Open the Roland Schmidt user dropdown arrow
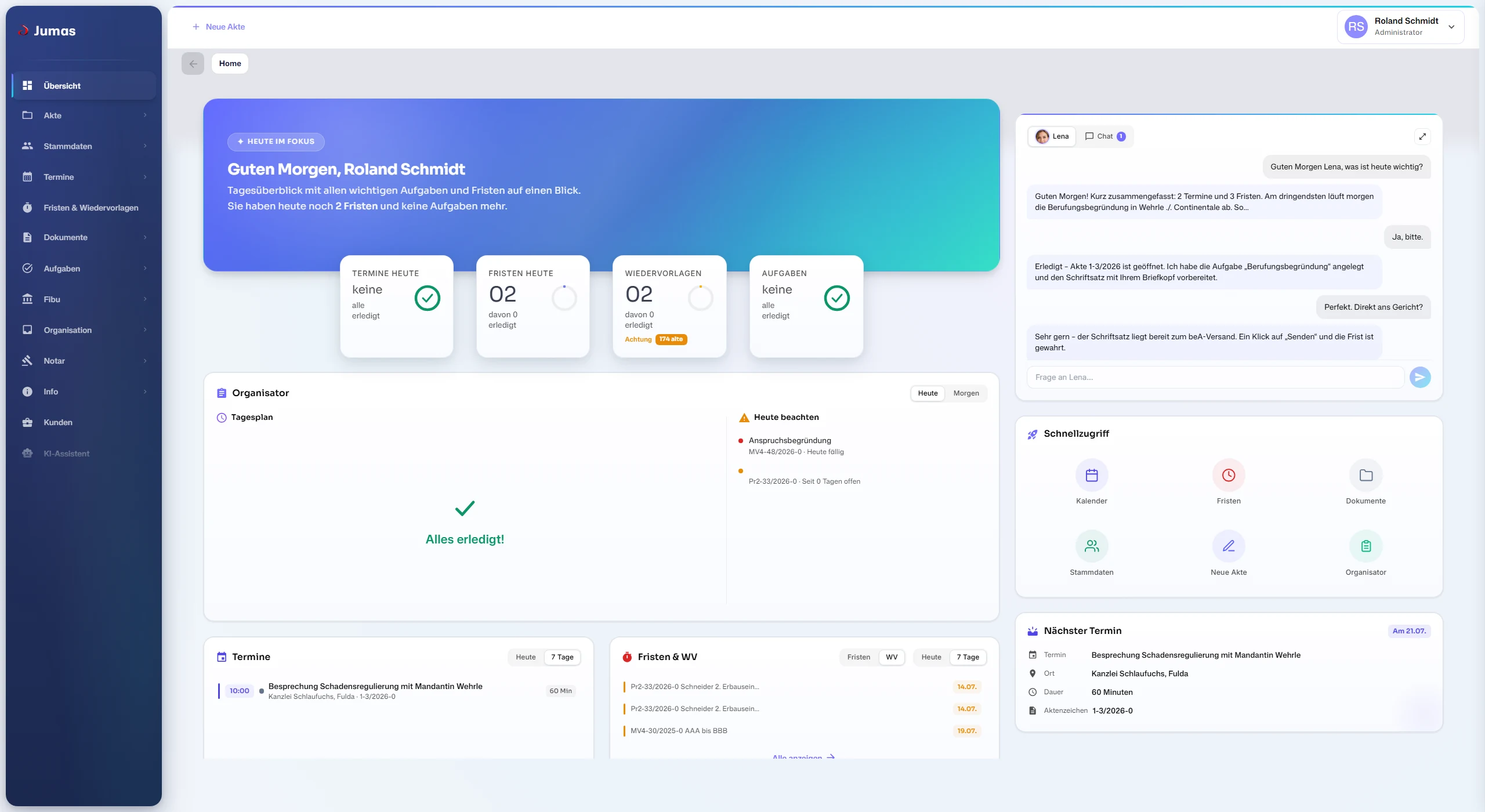This screenshot has width=1485, height=812. point(1451,27)
